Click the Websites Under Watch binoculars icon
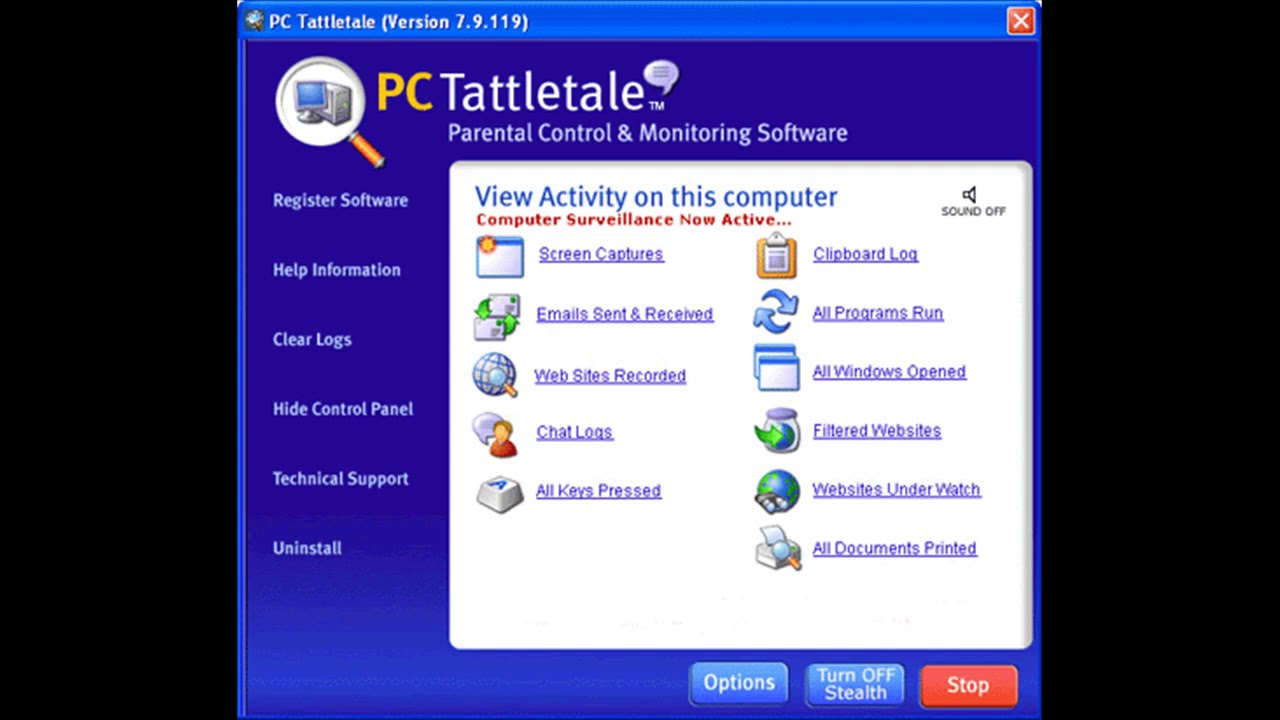Viewport: 1280px width, 720px height. 777,490
